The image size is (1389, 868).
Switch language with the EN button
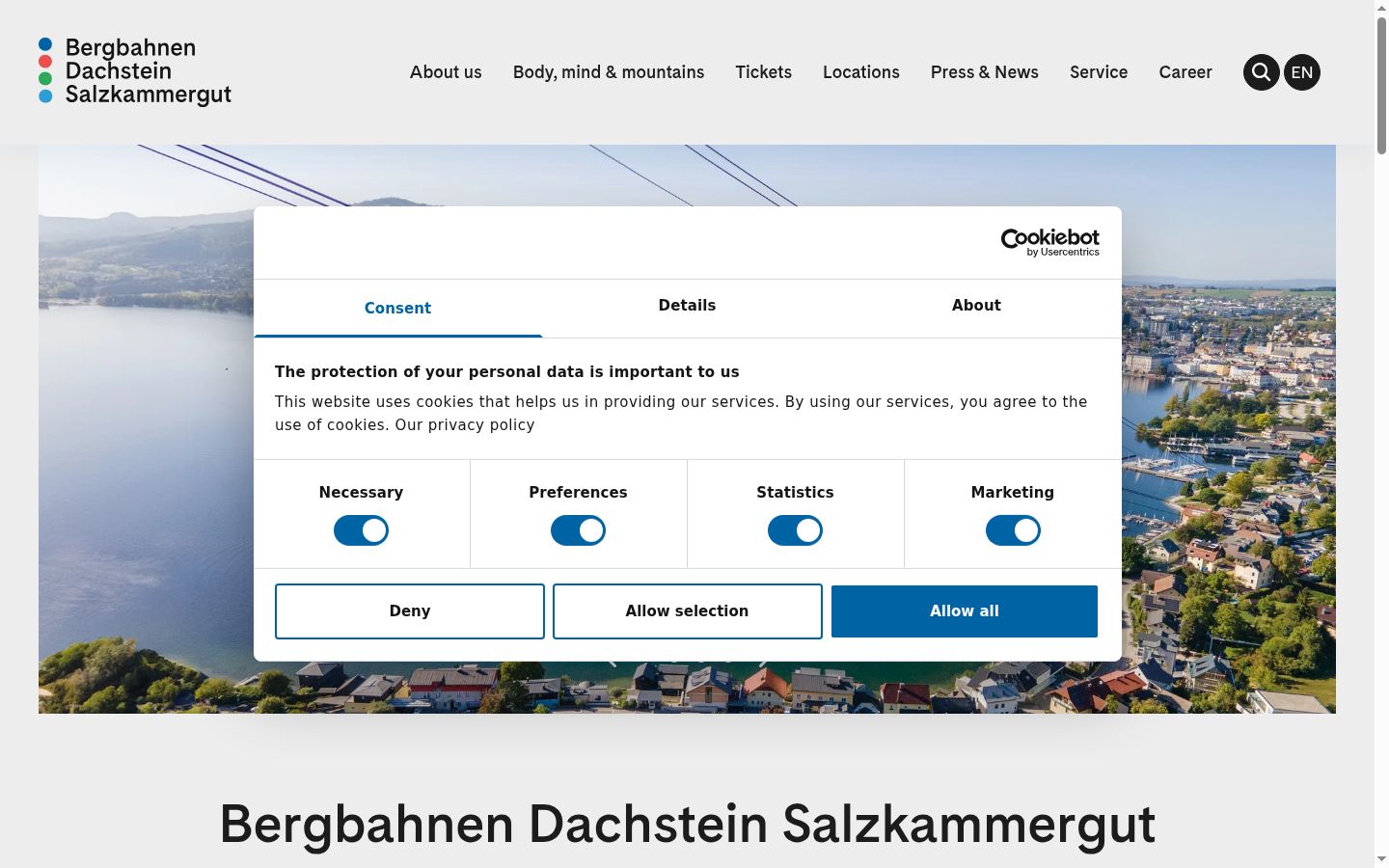1302,72
